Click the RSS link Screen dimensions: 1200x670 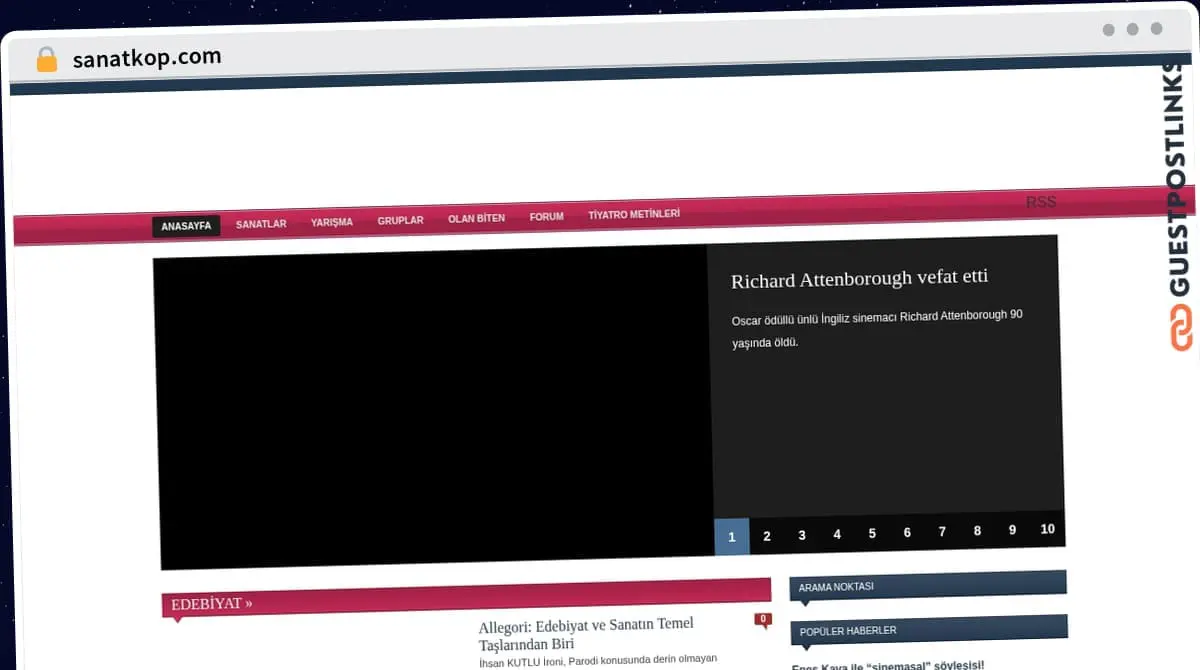point(1040,202)
